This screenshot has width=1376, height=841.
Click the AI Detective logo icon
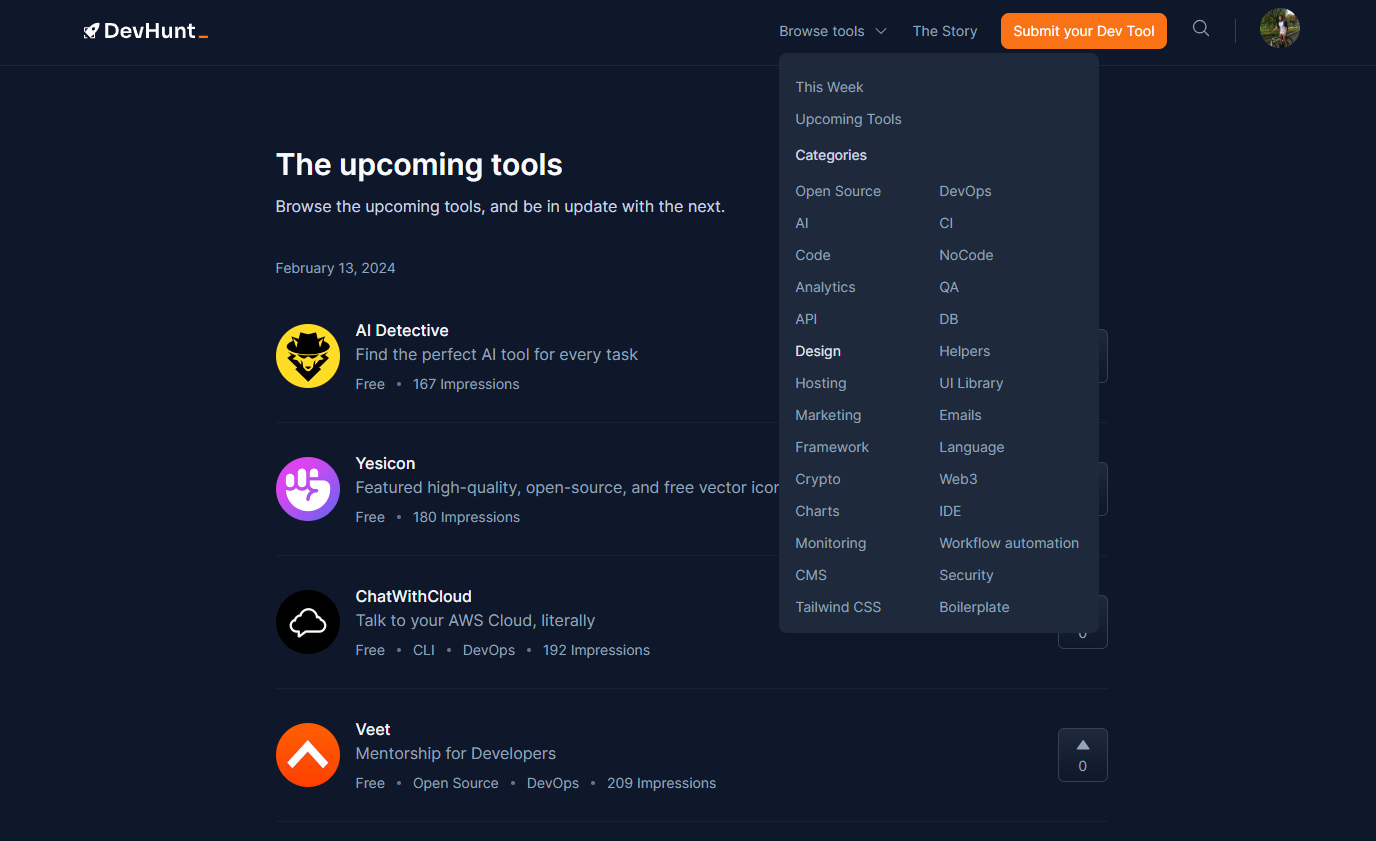point(308,356)
